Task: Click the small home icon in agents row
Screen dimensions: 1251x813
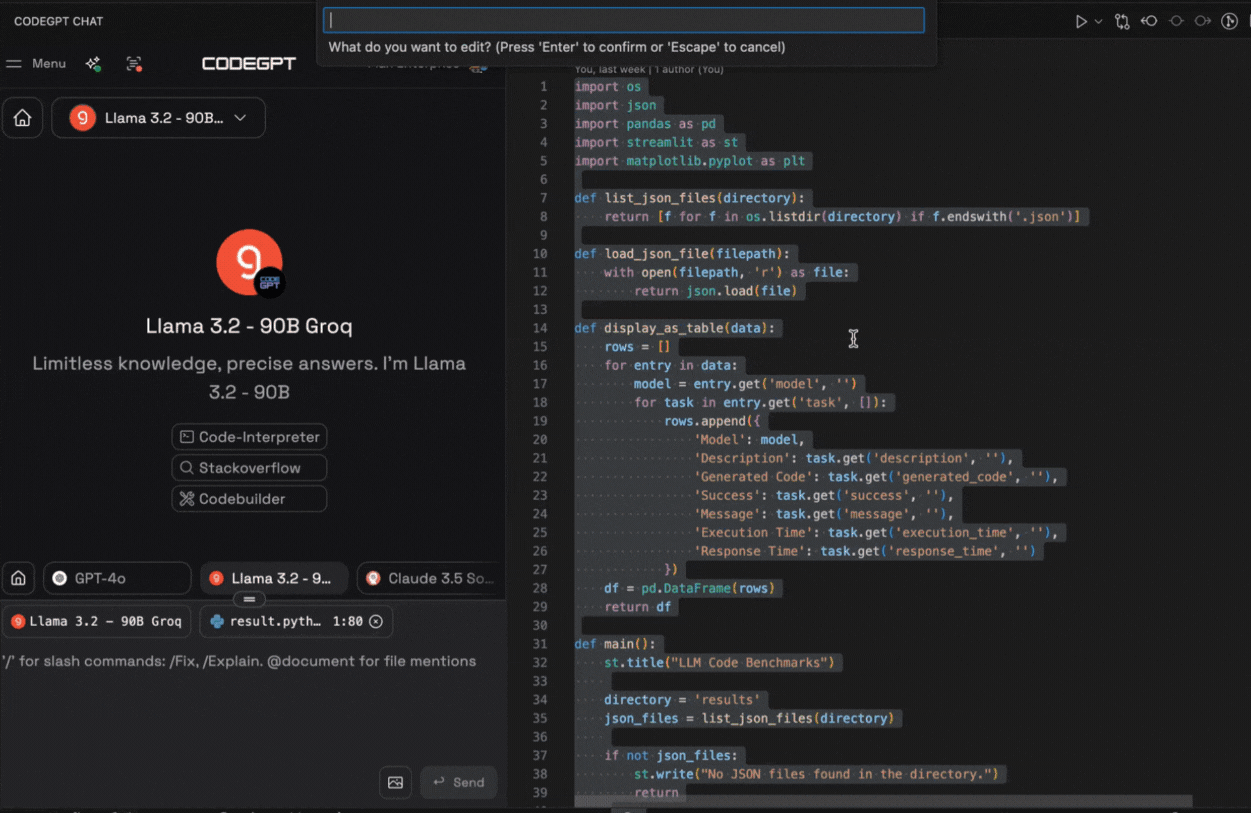Action: [x=18, y=578]
